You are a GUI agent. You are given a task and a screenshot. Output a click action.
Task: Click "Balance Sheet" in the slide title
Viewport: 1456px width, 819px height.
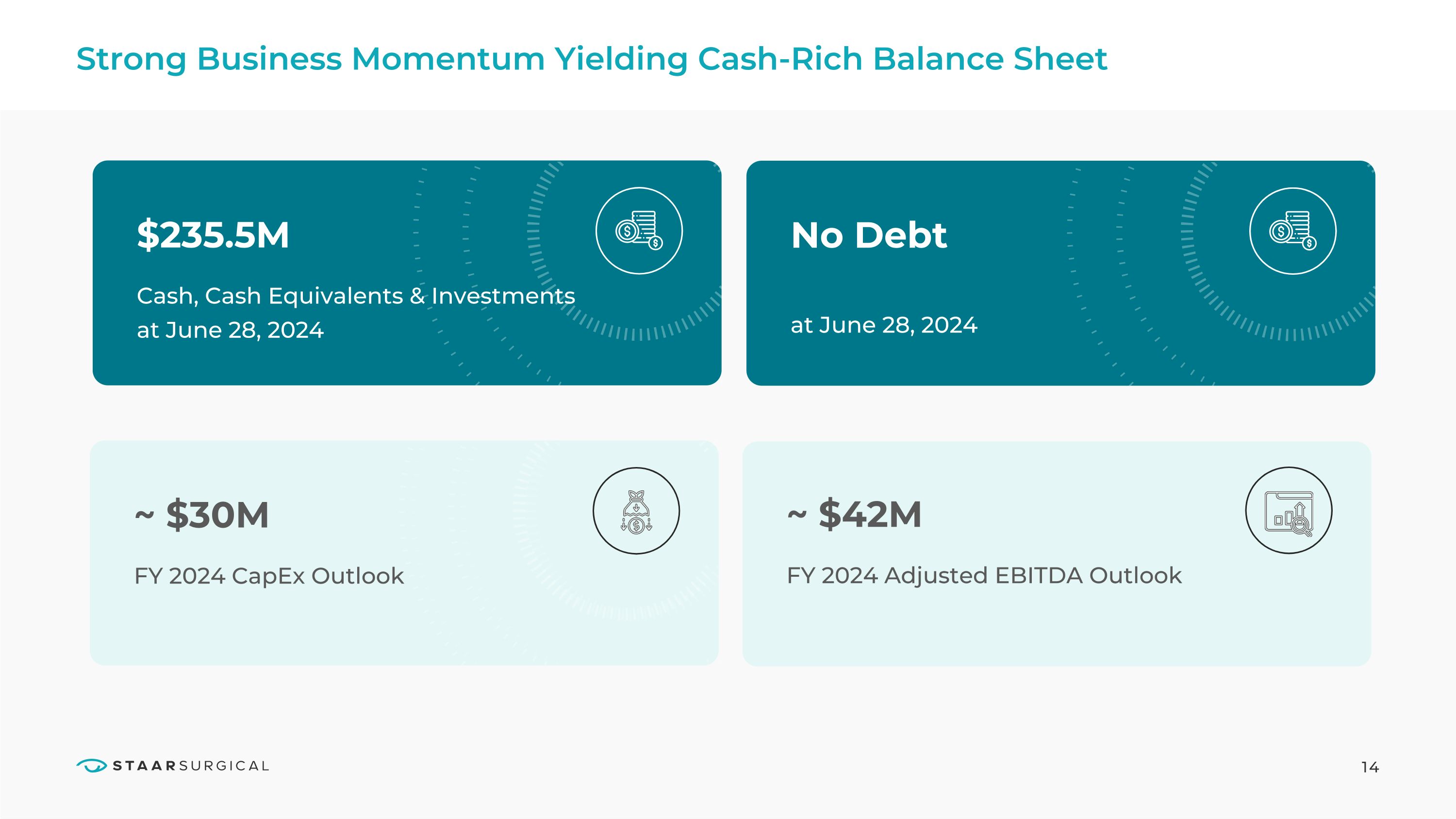[x=990, y=59]
